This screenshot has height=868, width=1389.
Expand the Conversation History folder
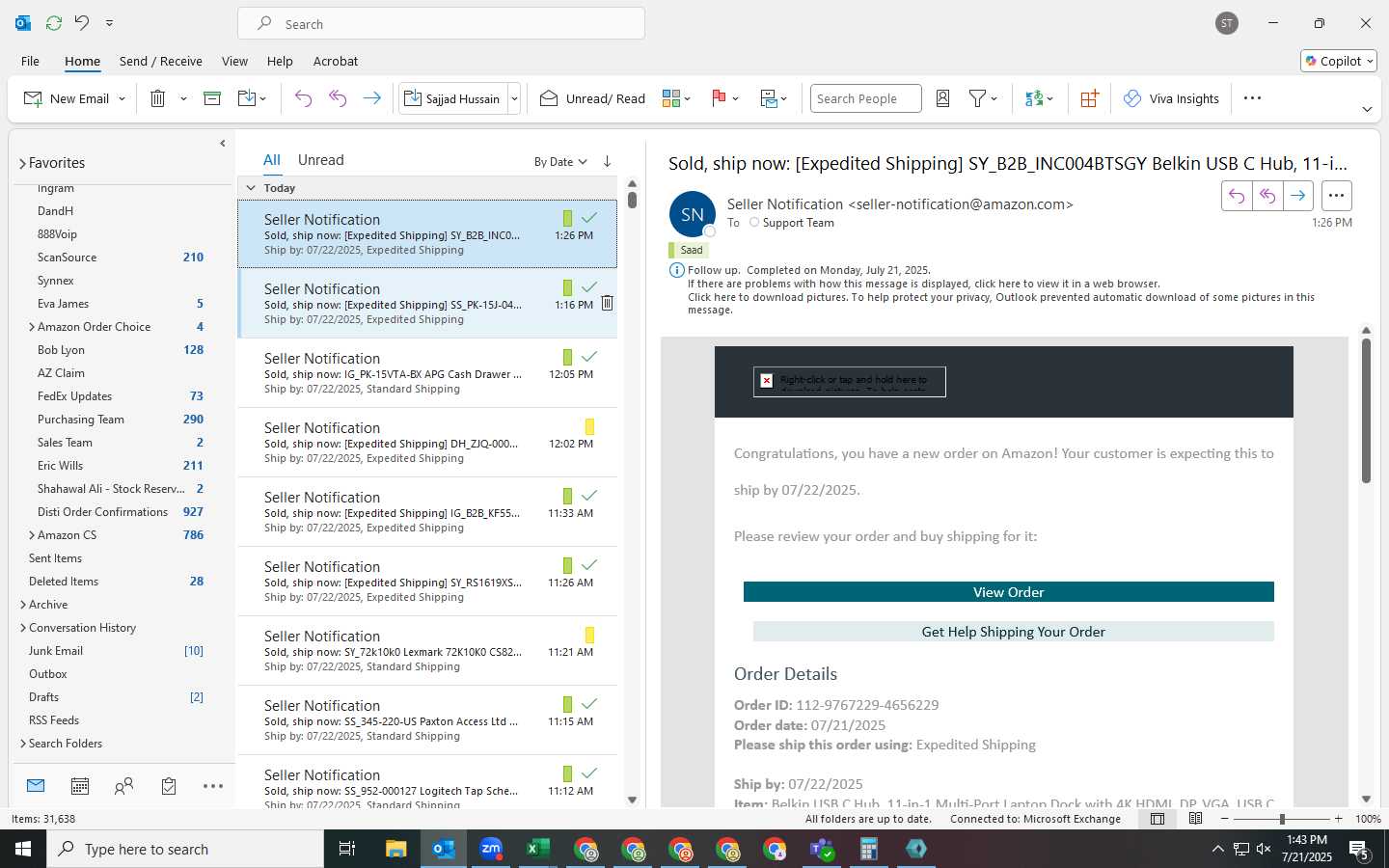23,628
